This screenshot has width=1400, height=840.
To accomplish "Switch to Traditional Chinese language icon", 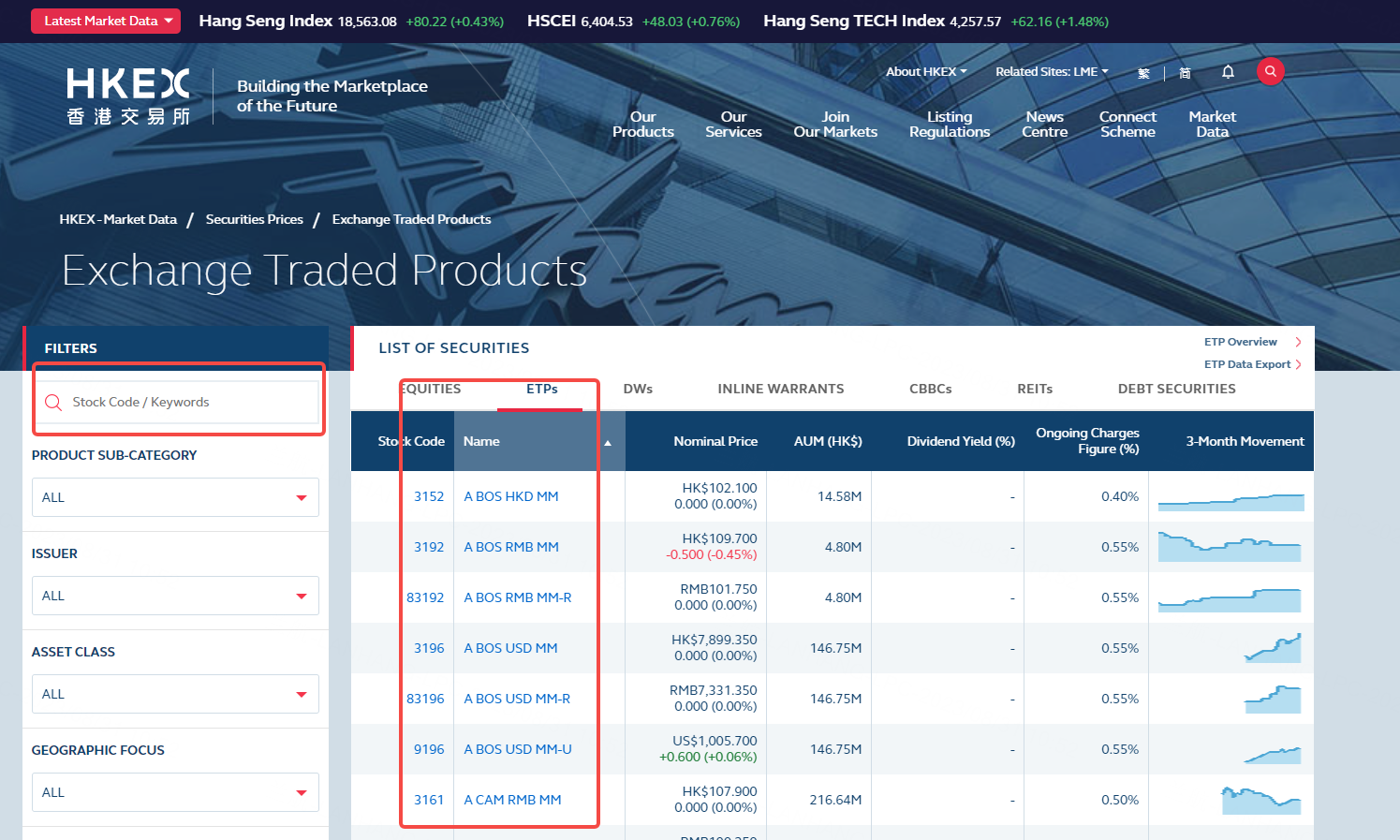I will click(1143, 73).
